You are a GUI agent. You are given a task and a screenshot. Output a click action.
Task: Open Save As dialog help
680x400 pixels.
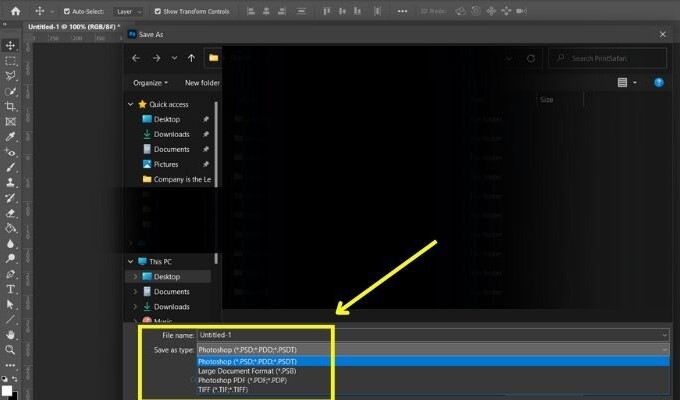click(x=658, y=82)
